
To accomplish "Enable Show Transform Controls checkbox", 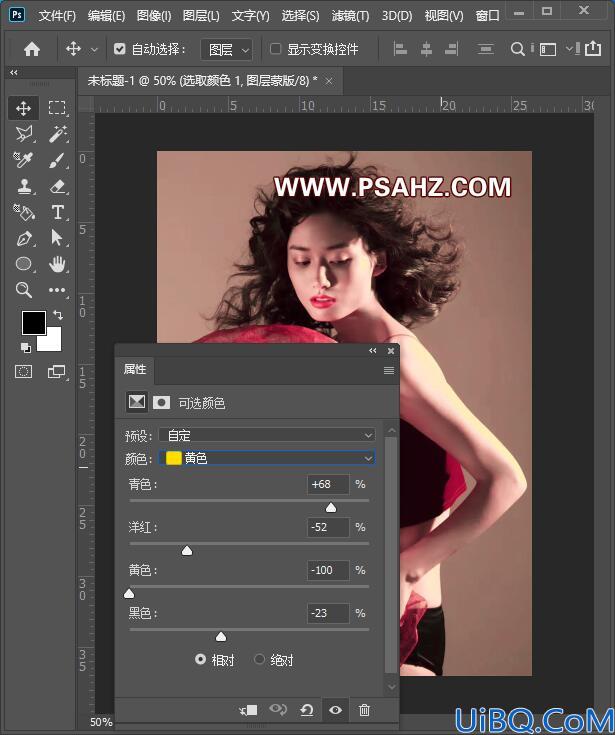I will tap(276, 49).
